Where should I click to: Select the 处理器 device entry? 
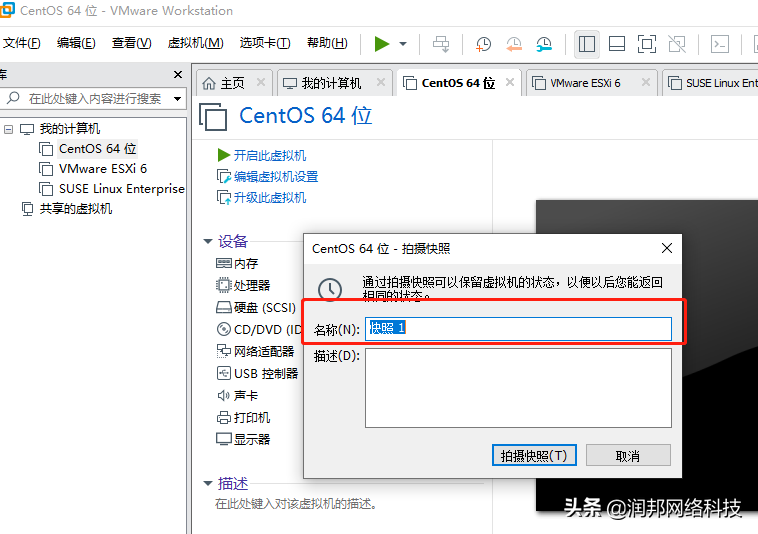point(251,285)
